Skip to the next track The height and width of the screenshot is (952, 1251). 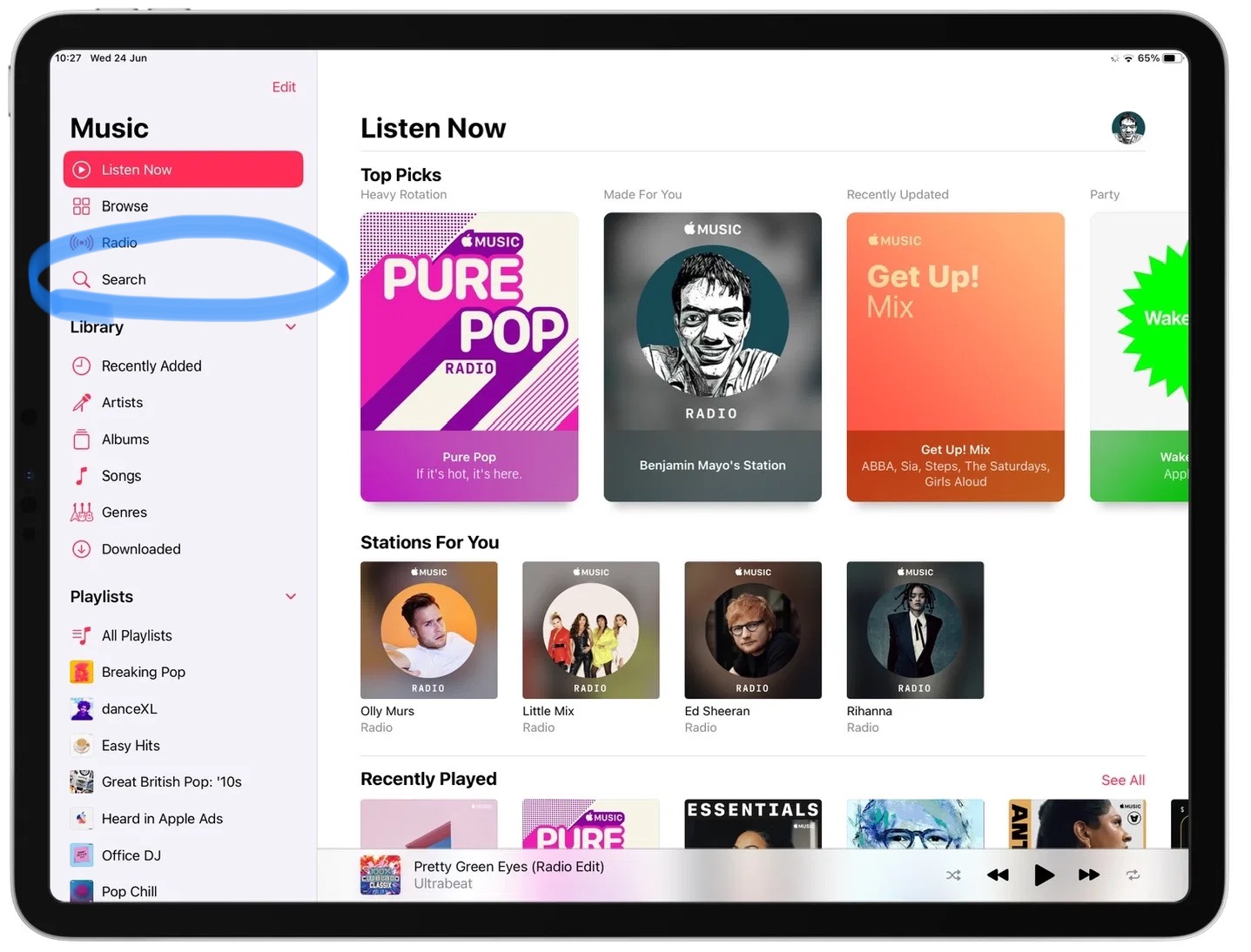click(1089, 875)
